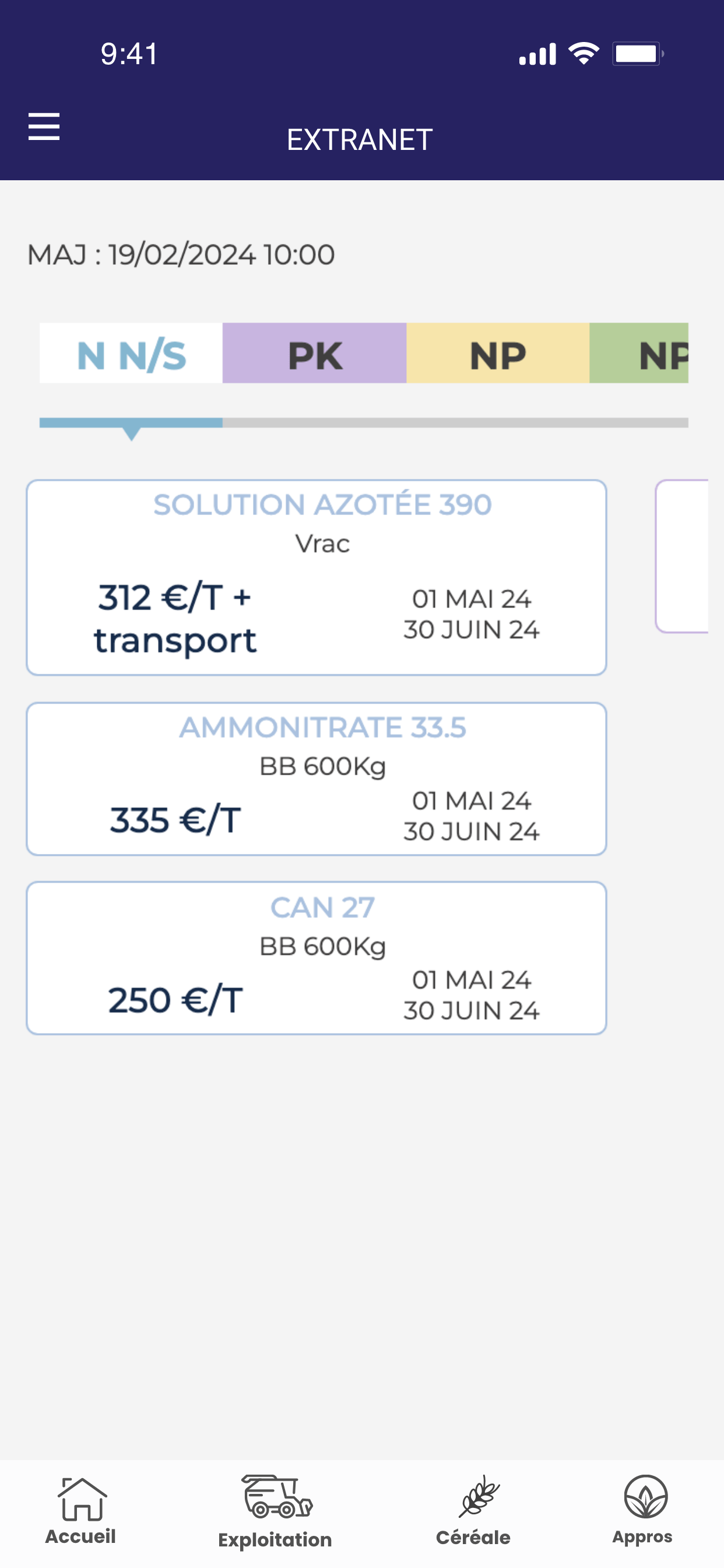Screen dimensions: 724x1568
Task: Open the hamburger menu
Action: (x=44, y=127)
